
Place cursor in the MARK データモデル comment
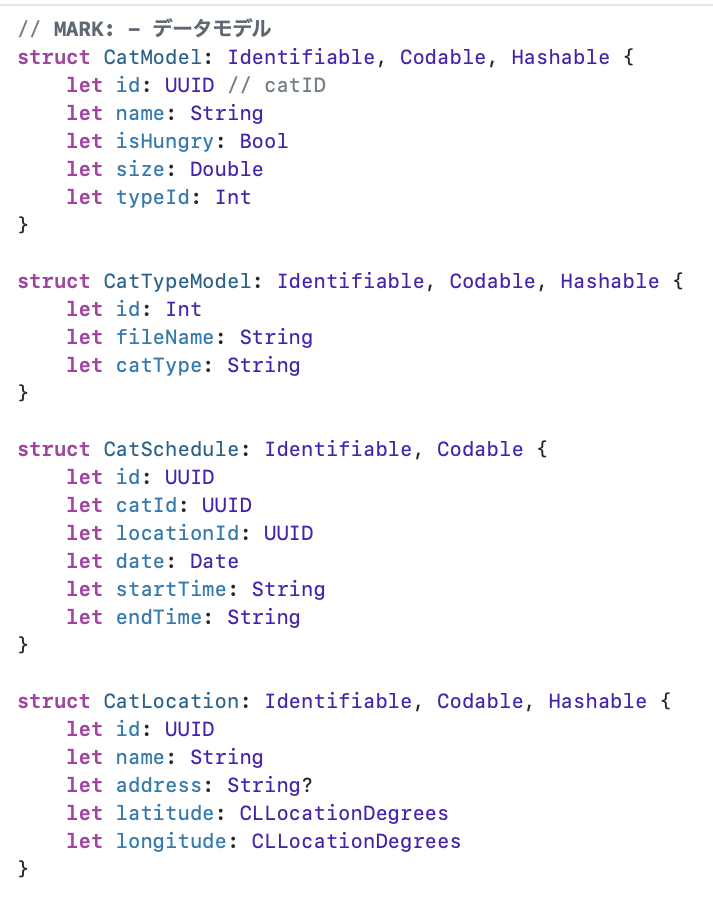[144, 29]
